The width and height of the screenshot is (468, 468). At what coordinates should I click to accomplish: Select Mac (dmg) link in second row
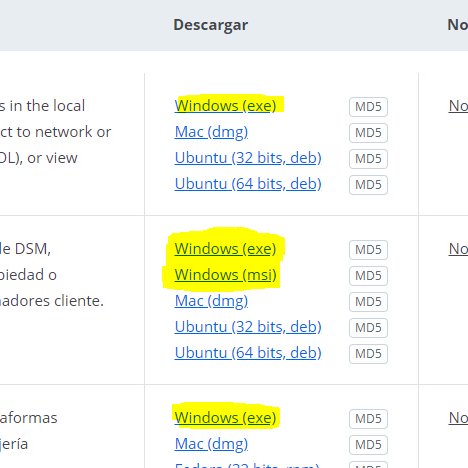211,301
